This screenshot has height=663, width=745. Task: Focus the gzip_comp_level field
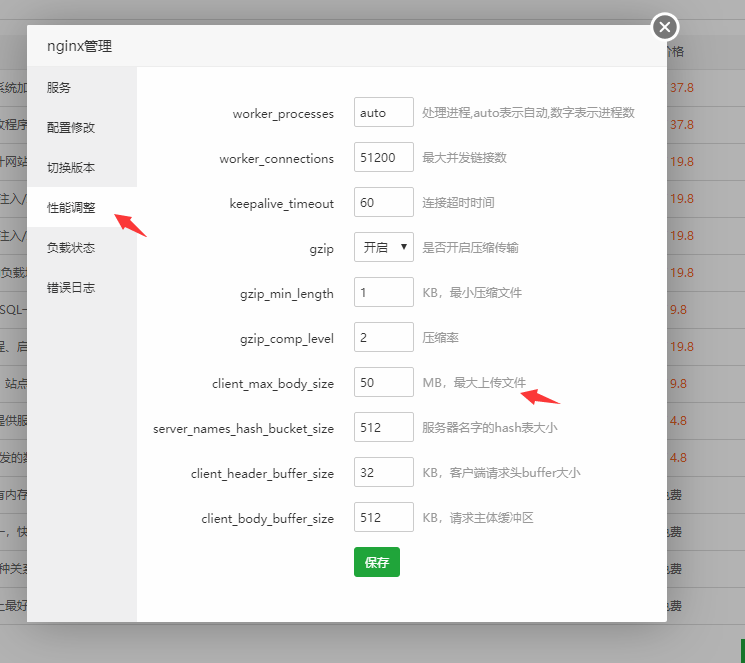pyautogui.click(x=383, y=337)
